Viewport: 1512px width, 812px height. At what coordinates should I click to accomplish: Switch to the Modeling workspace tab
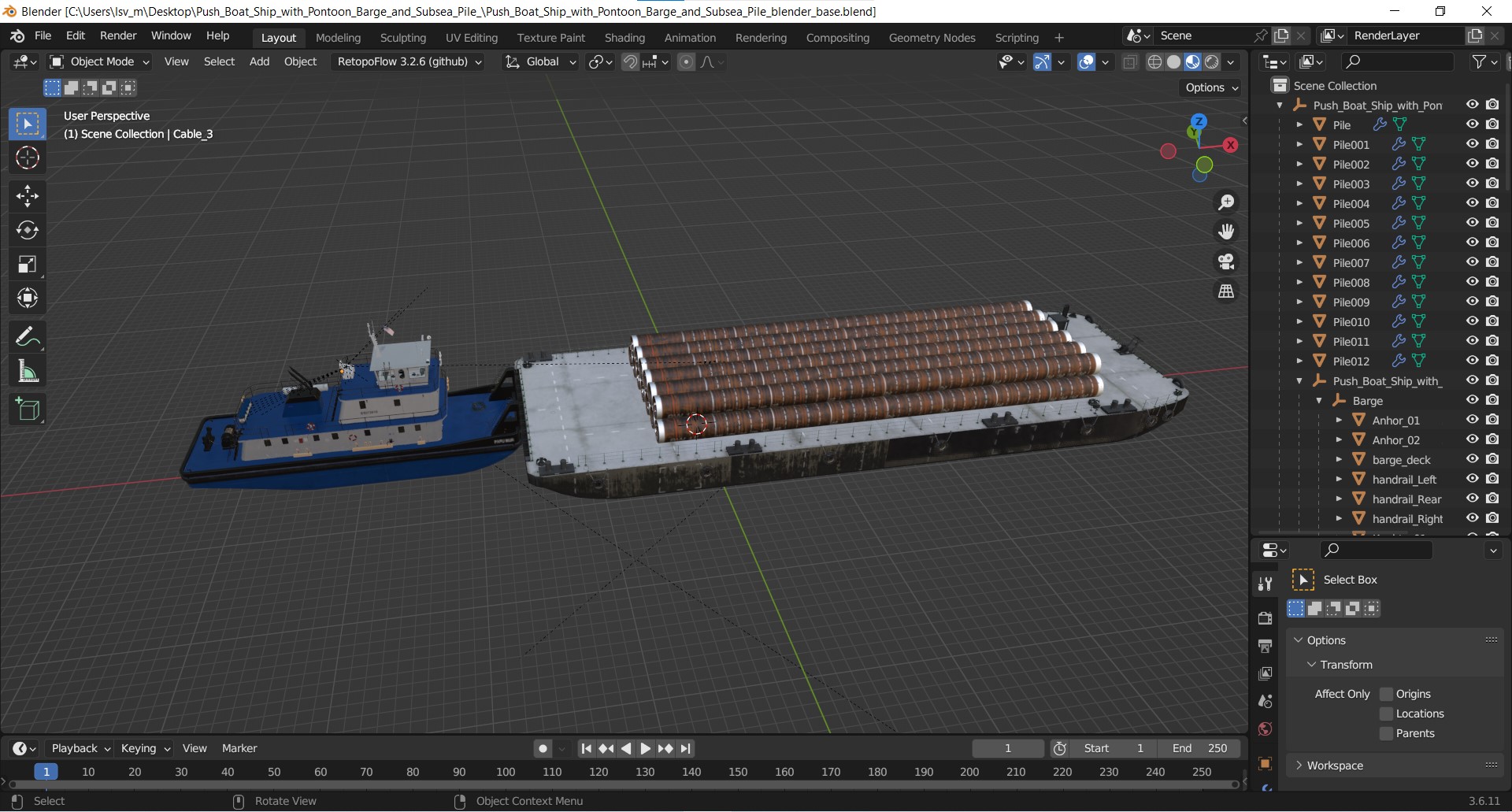pyautogui.click(x=338, y=38)
